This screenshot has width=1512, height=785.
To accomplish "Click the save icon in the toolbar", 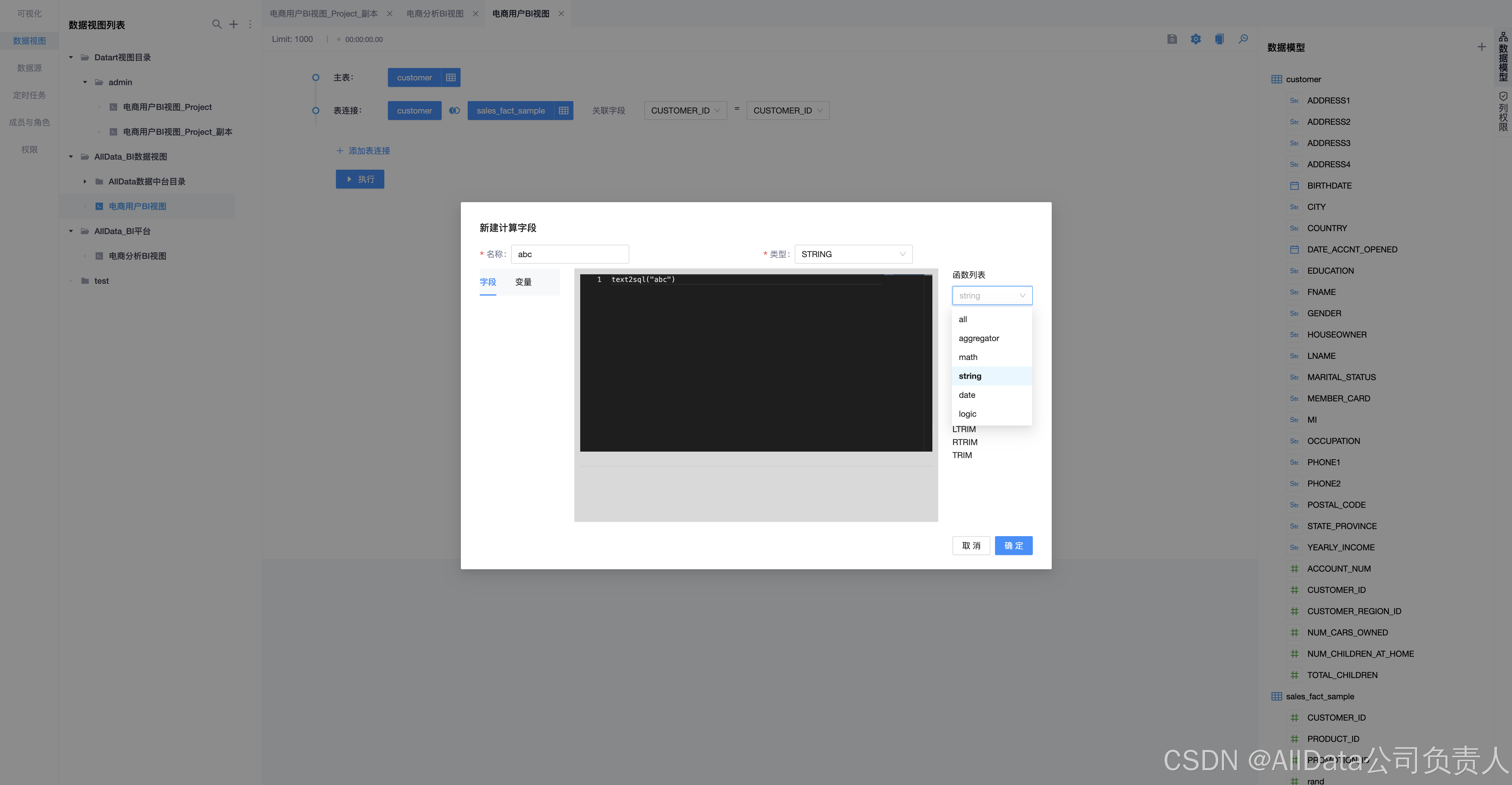I will point(1172,39).
